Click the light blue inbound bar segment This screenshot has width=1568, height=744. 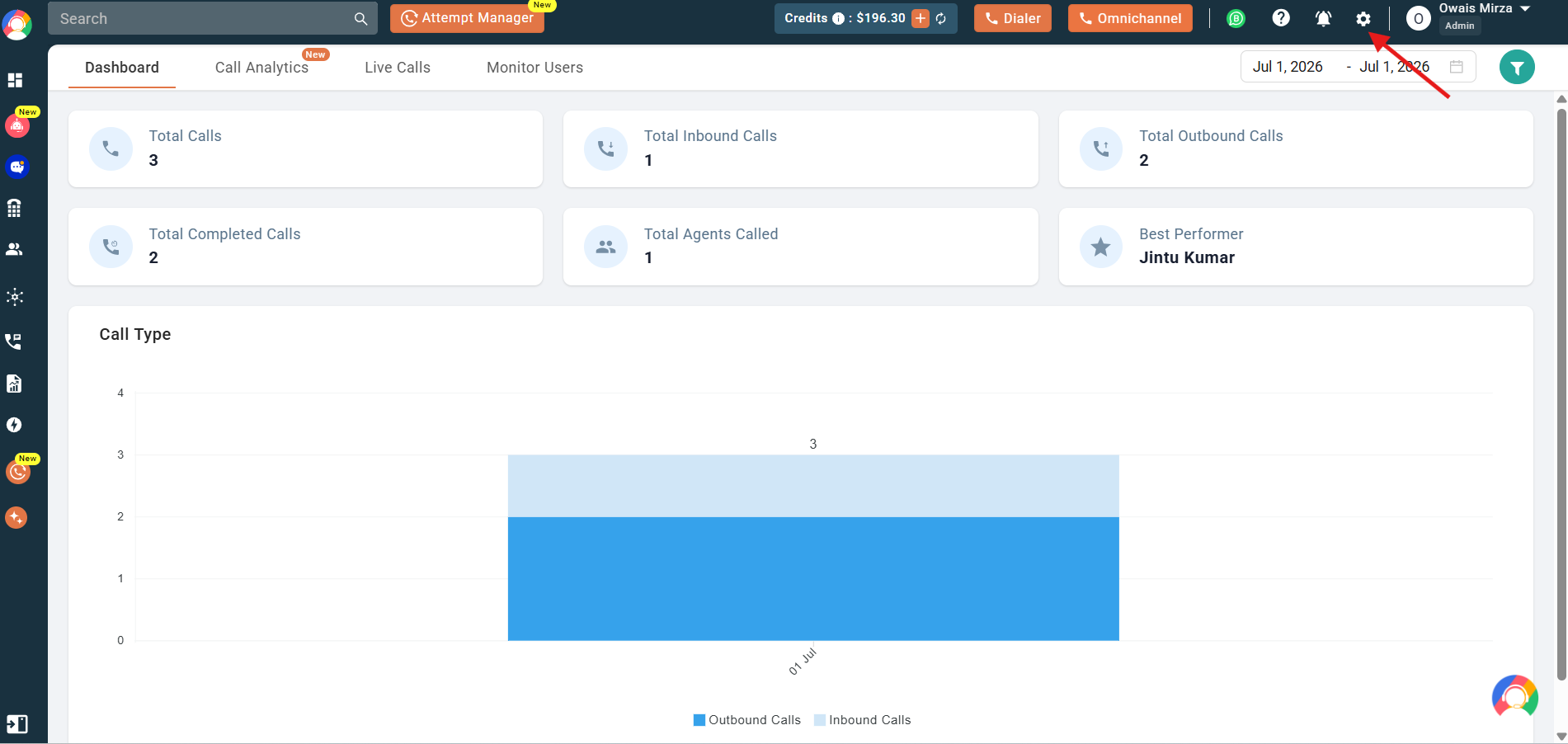813,486
